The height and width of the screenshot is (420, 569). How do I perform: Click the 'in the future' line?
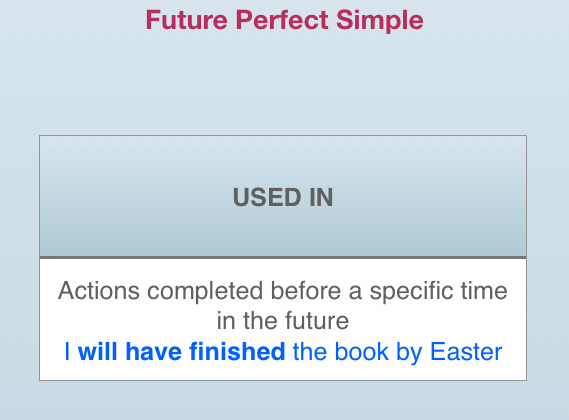283,321
